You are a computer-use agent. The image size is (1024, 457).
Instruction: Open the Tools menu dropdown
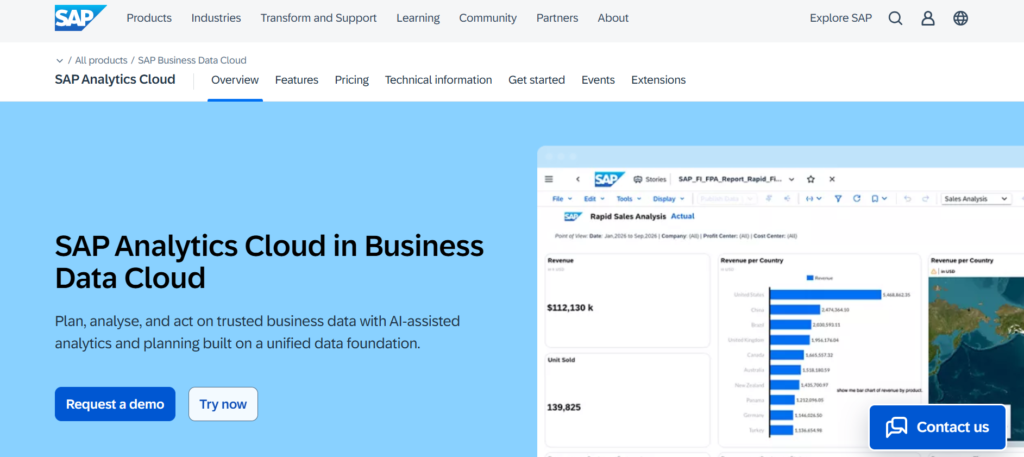pos(629,198)
